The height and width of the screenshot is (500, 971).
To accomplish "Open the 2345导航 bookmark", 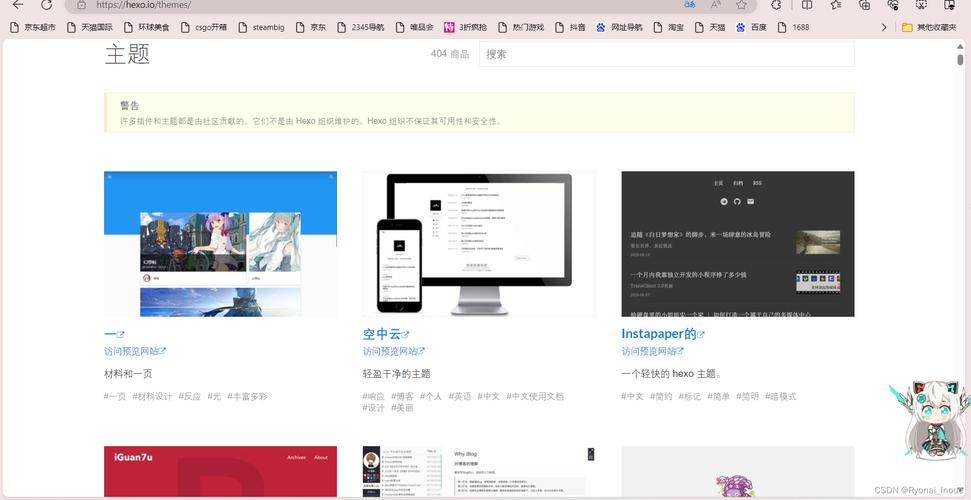I will click(x=360, y=27).
